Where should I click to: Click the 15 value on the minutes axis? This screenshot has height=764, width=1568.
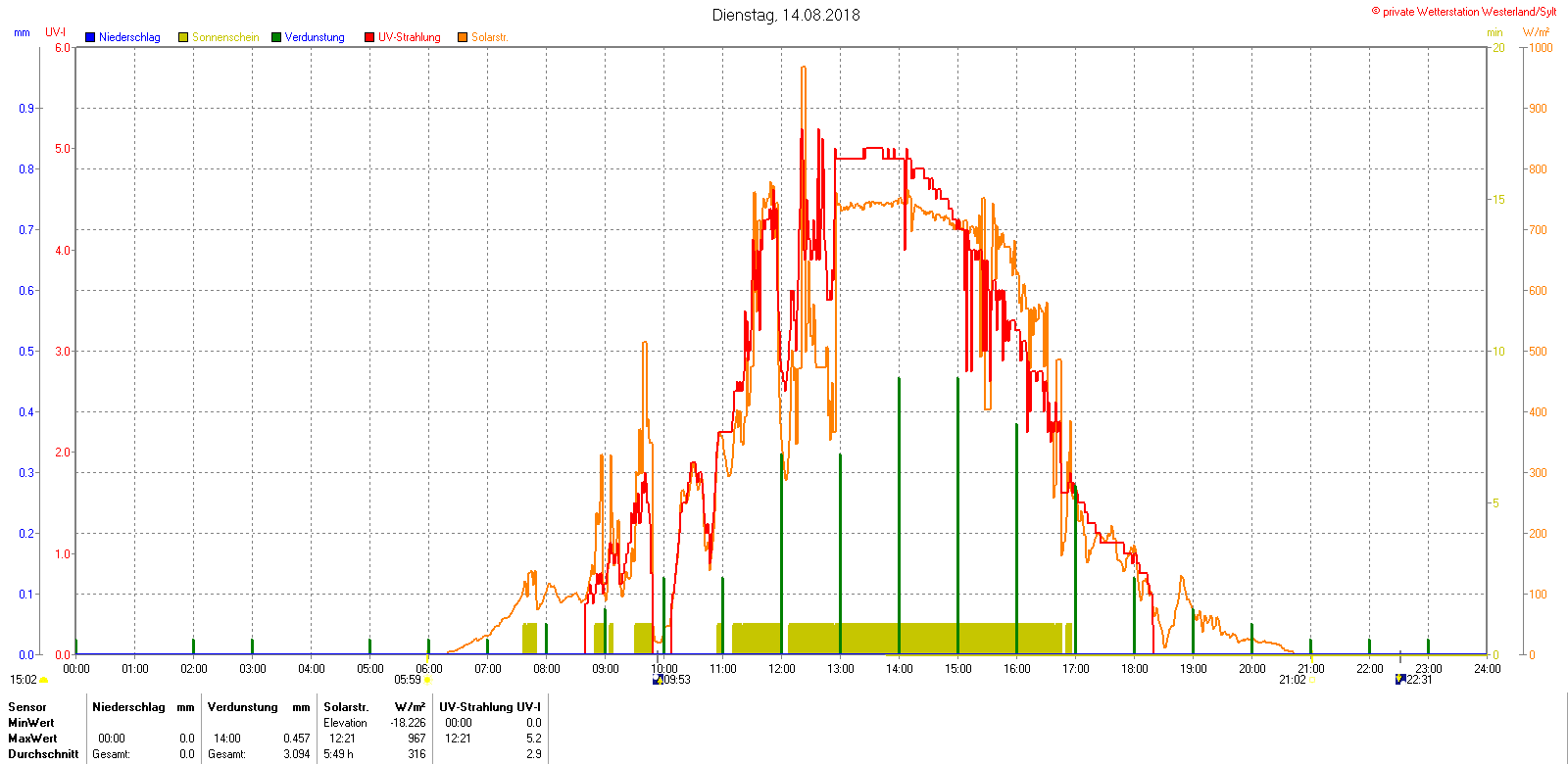tap(1498, 200)
